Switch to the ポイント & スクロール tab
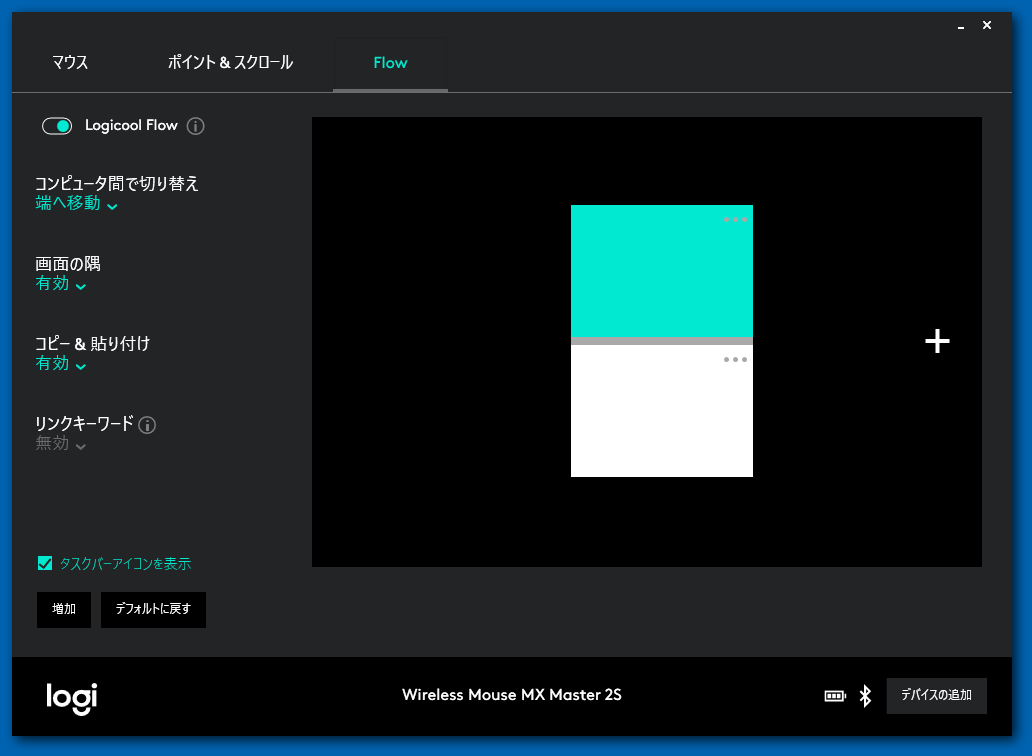Viewport: 1032px width, 756px height. click(230, 63)
